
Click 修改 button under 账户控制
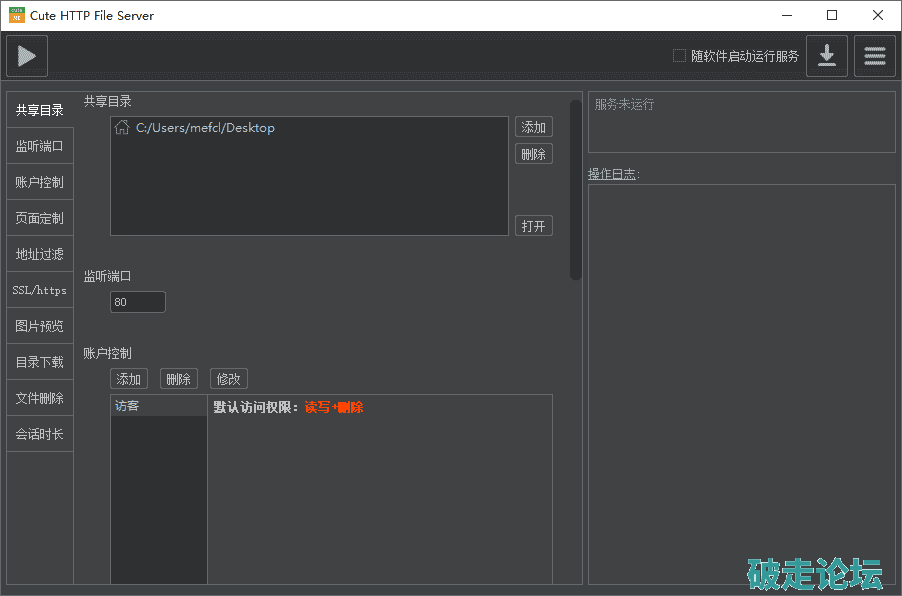(229, 379)
